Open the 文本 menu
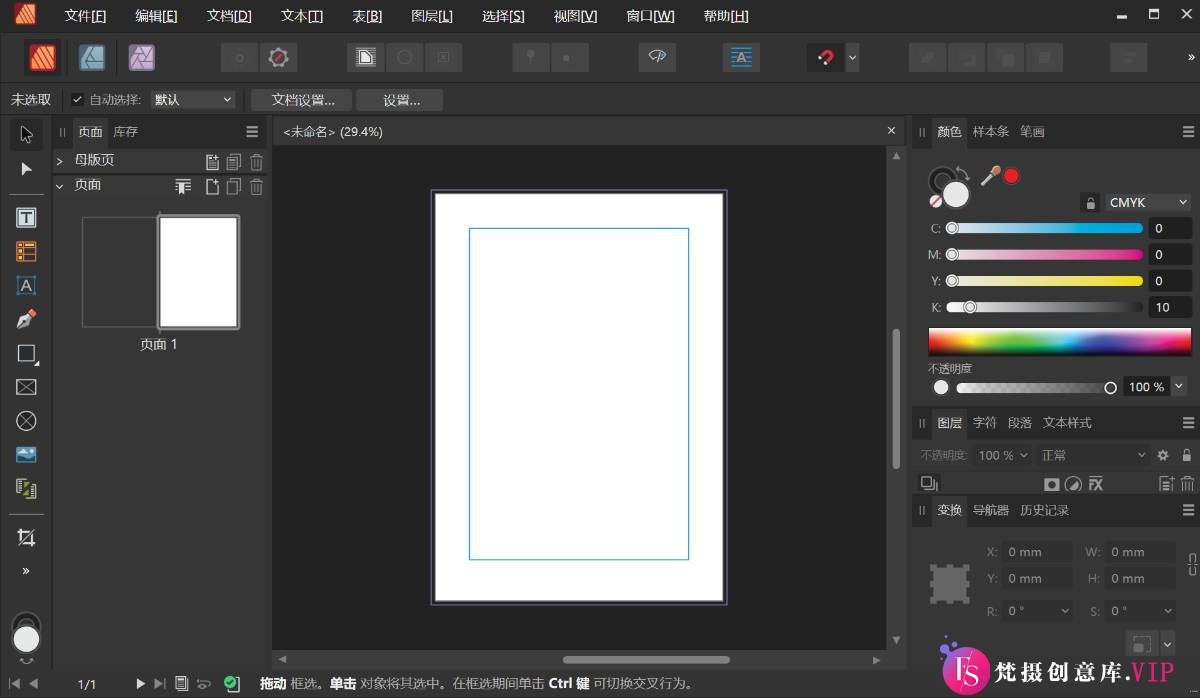1200x698 pixels. point(302,16)
